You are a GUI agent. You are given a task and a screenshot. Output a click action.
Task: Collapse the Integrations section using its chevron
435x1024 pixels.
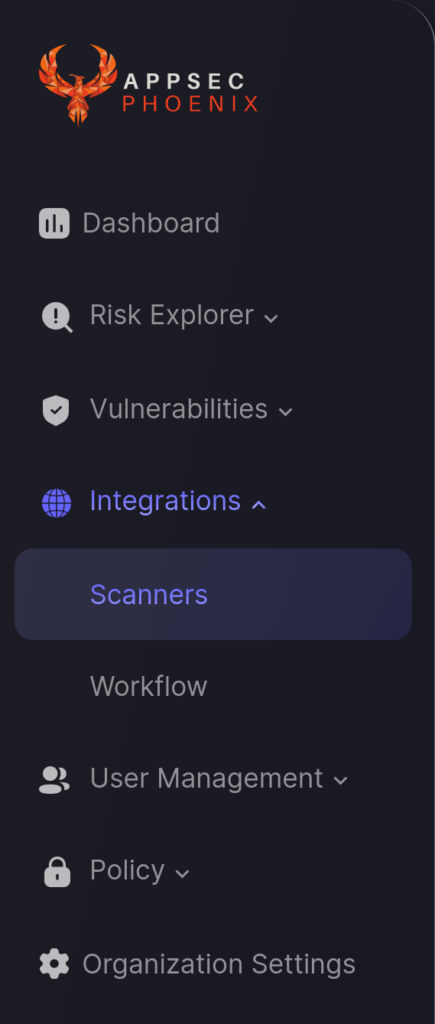[259, 504]
